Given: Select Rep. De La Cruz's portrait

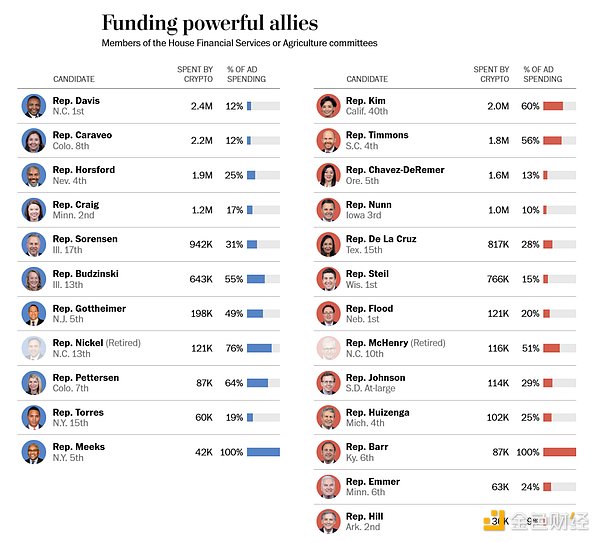Looking at the screenshot, I should 328,244.
